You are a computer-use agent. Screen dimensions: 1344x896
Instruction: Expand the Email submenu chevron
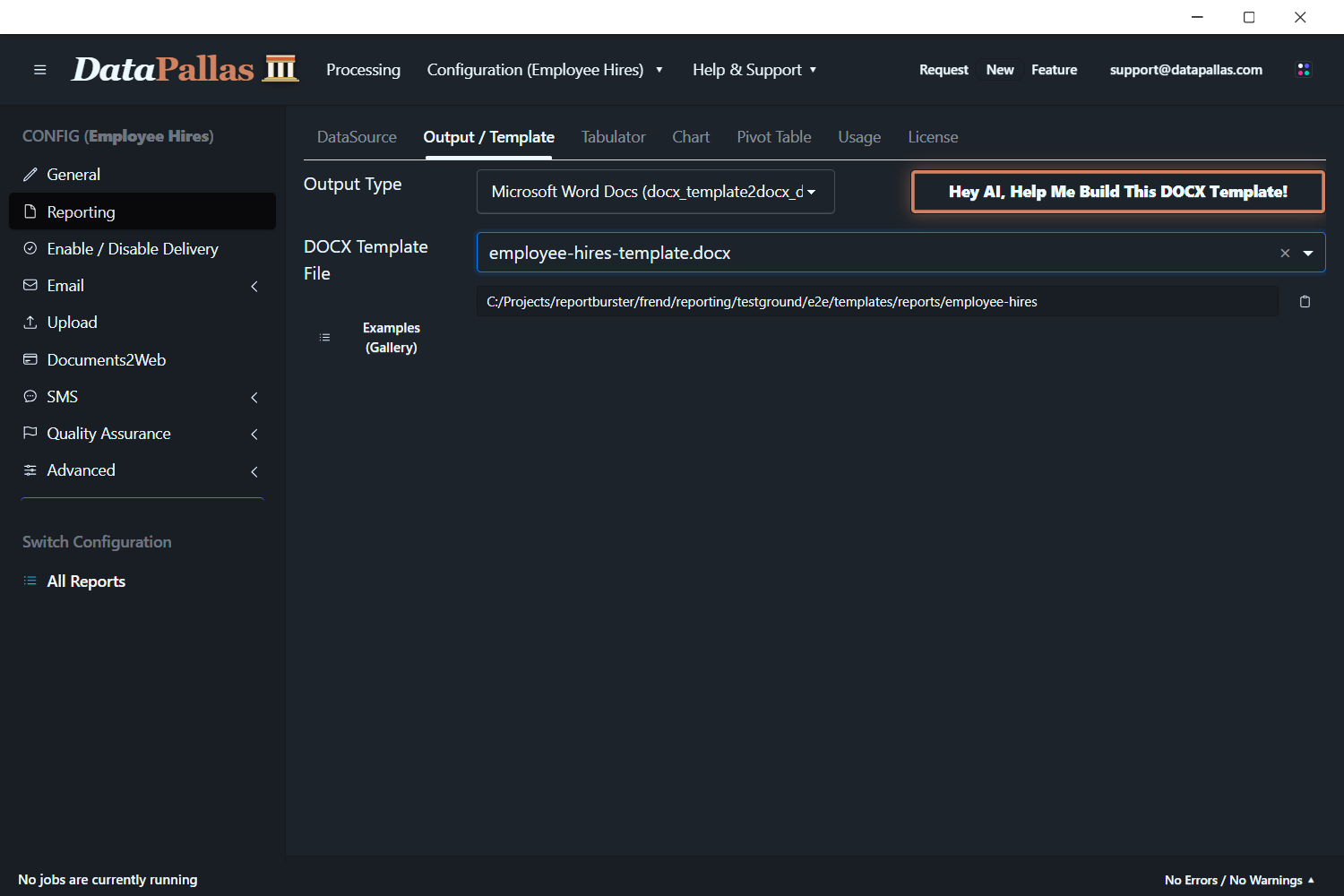click(x=254, y=286)
